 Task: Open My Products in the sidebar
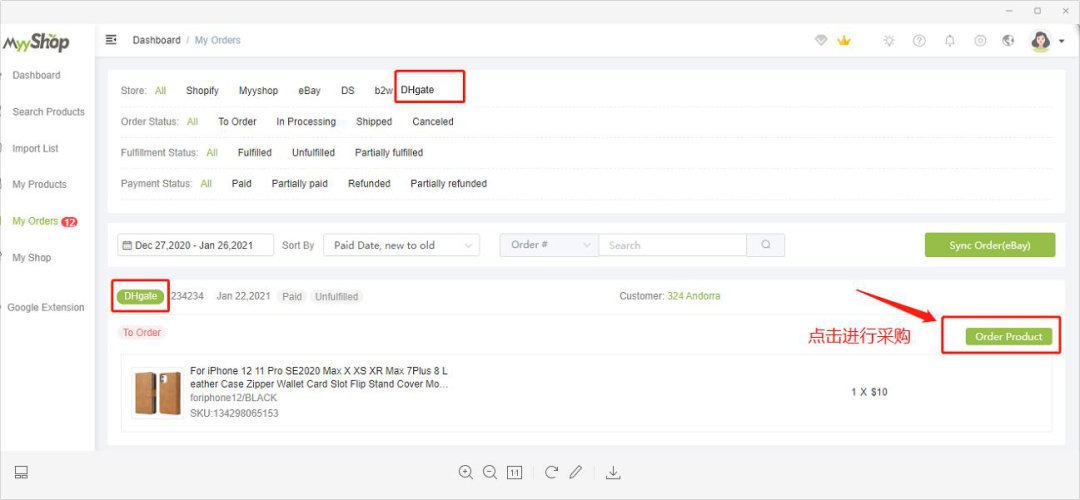(39, 185)
